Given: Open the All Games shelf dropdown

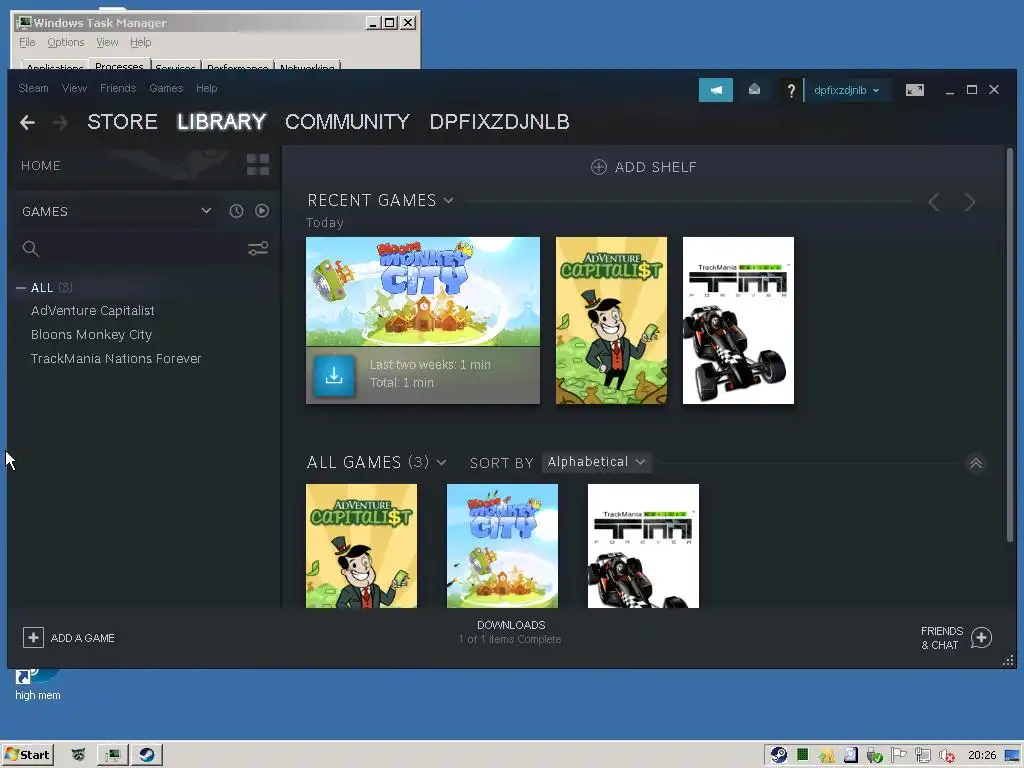Looking at the screenshot, I should coord(441,462).
